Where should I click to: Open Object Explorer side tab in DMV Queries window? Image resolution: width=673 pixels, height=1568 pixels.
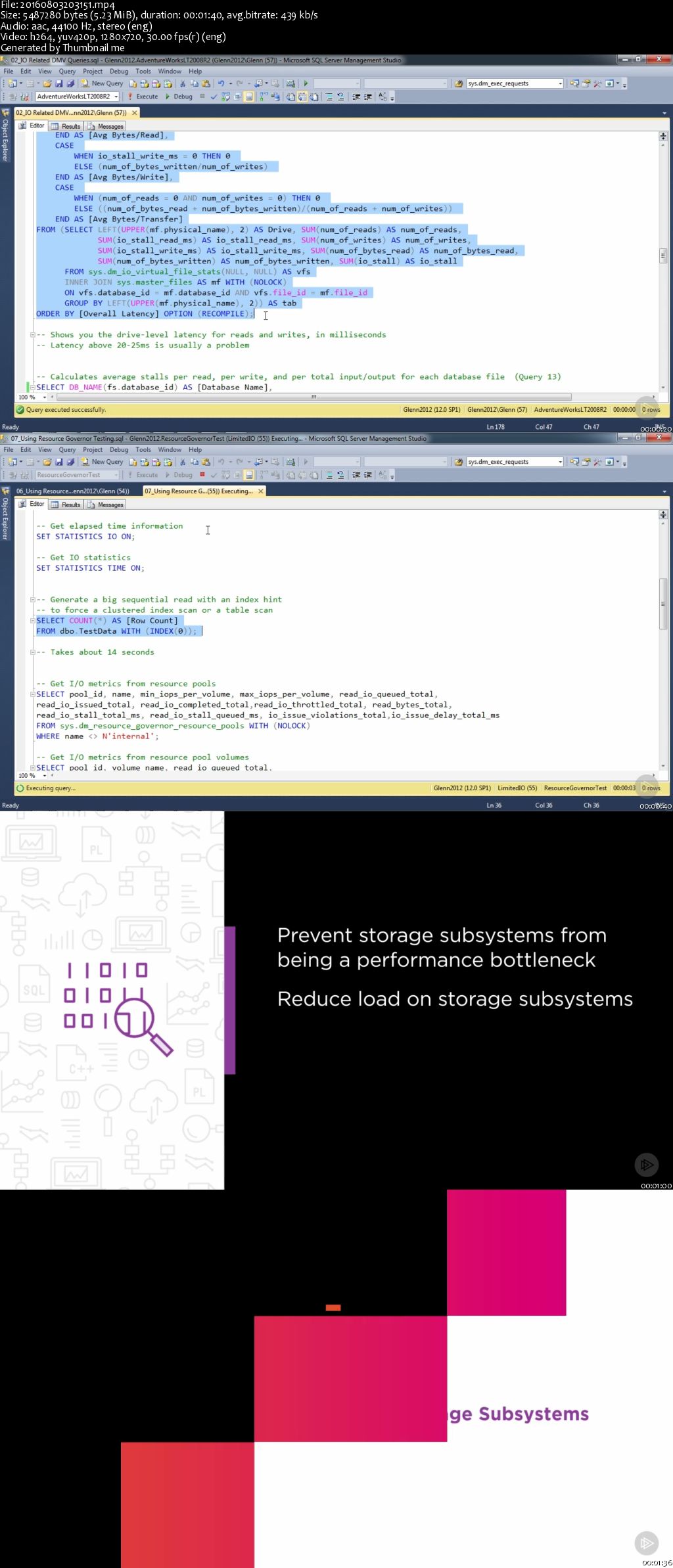[5, 135]
